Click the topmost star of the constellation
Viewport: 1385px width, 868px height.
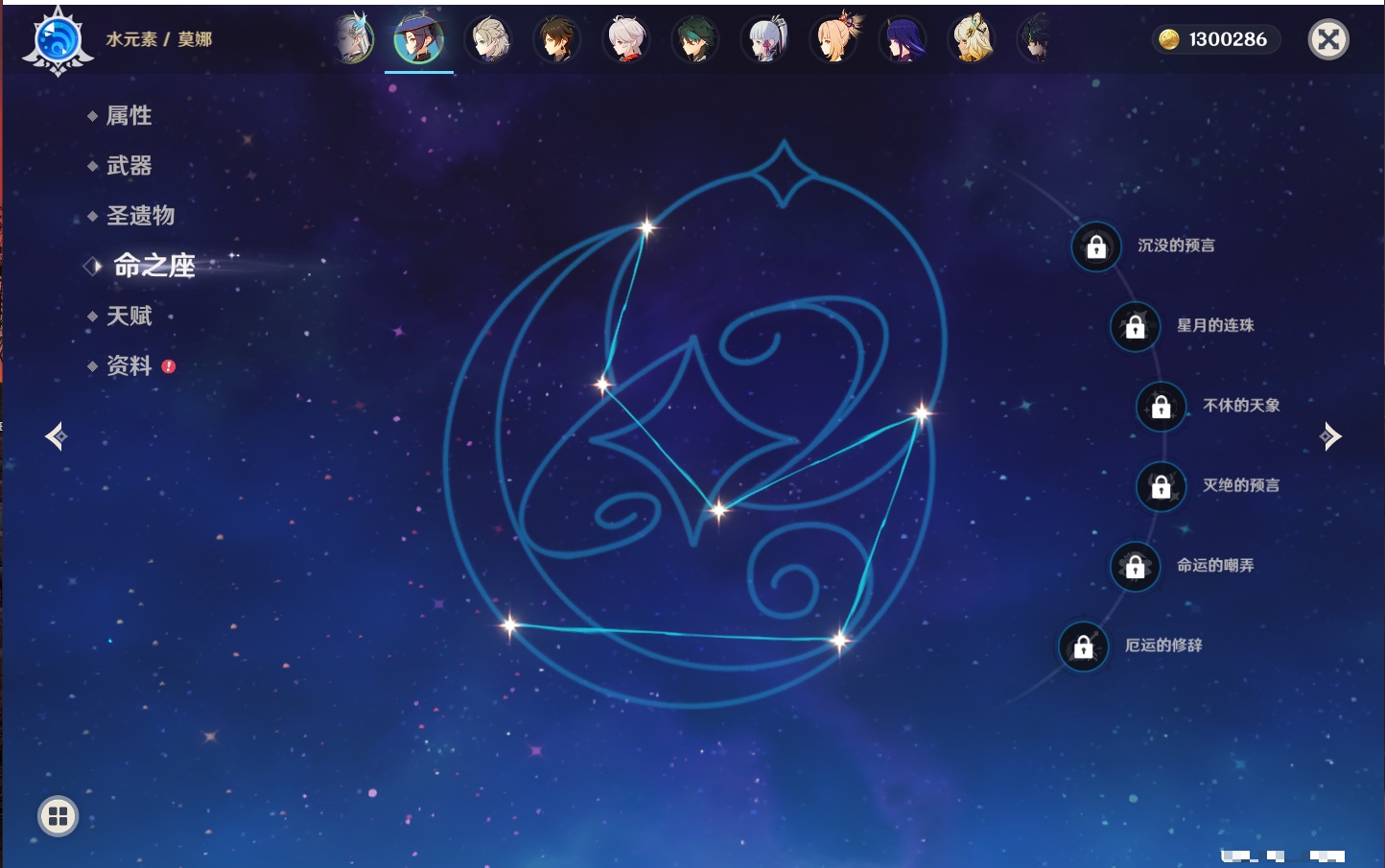coord(647,227)
